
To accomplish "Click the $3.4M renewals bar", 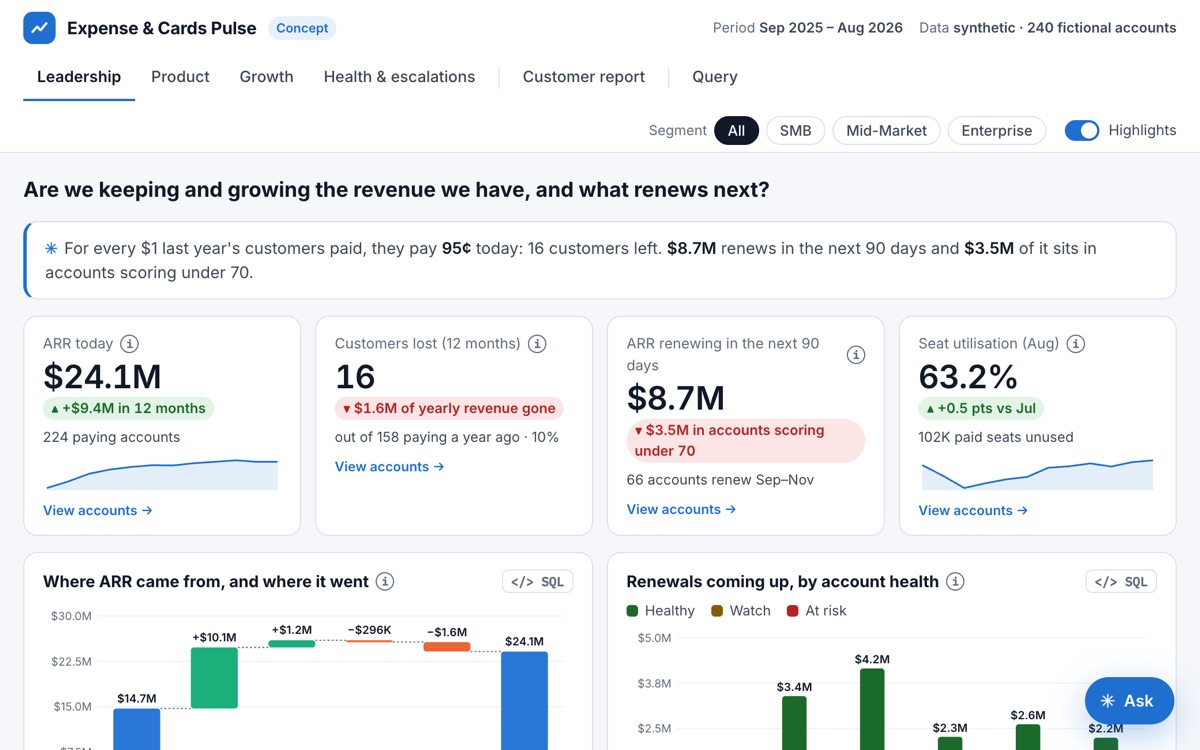I will pos(794,723).
